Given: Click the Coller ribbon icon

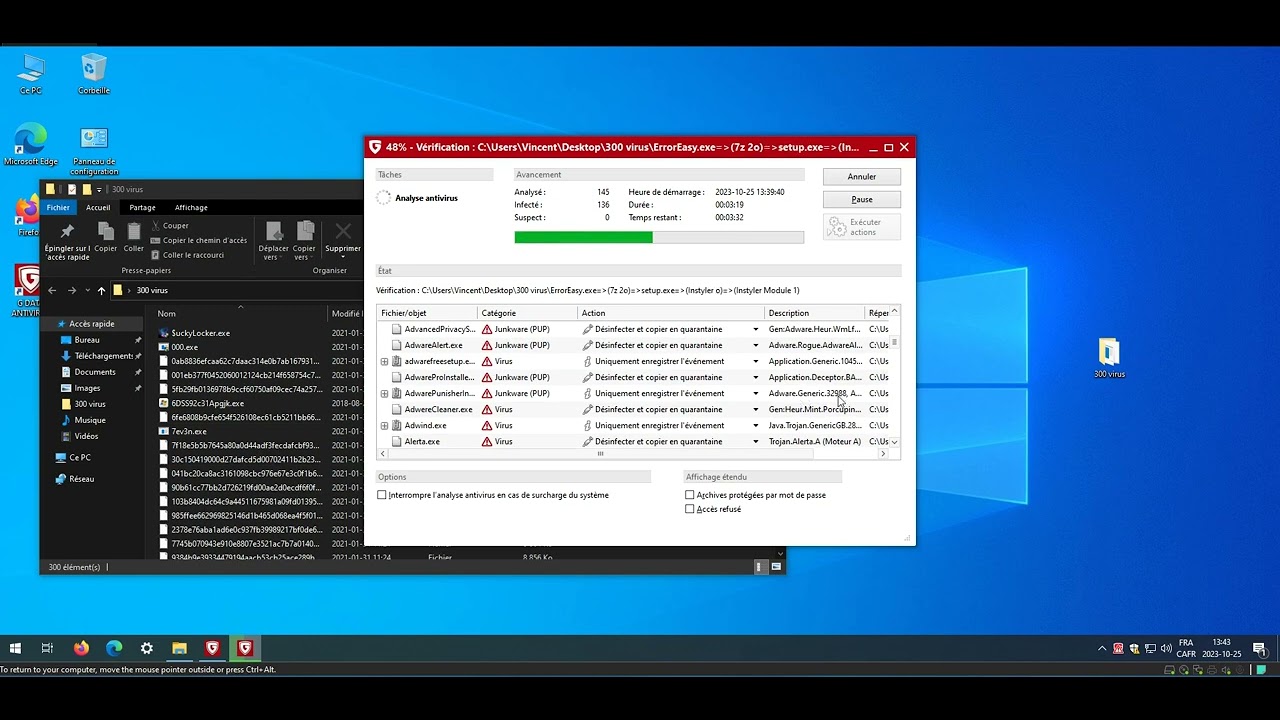Looking at the screenshot, I should pyautogui.click(x=134, y=237).
